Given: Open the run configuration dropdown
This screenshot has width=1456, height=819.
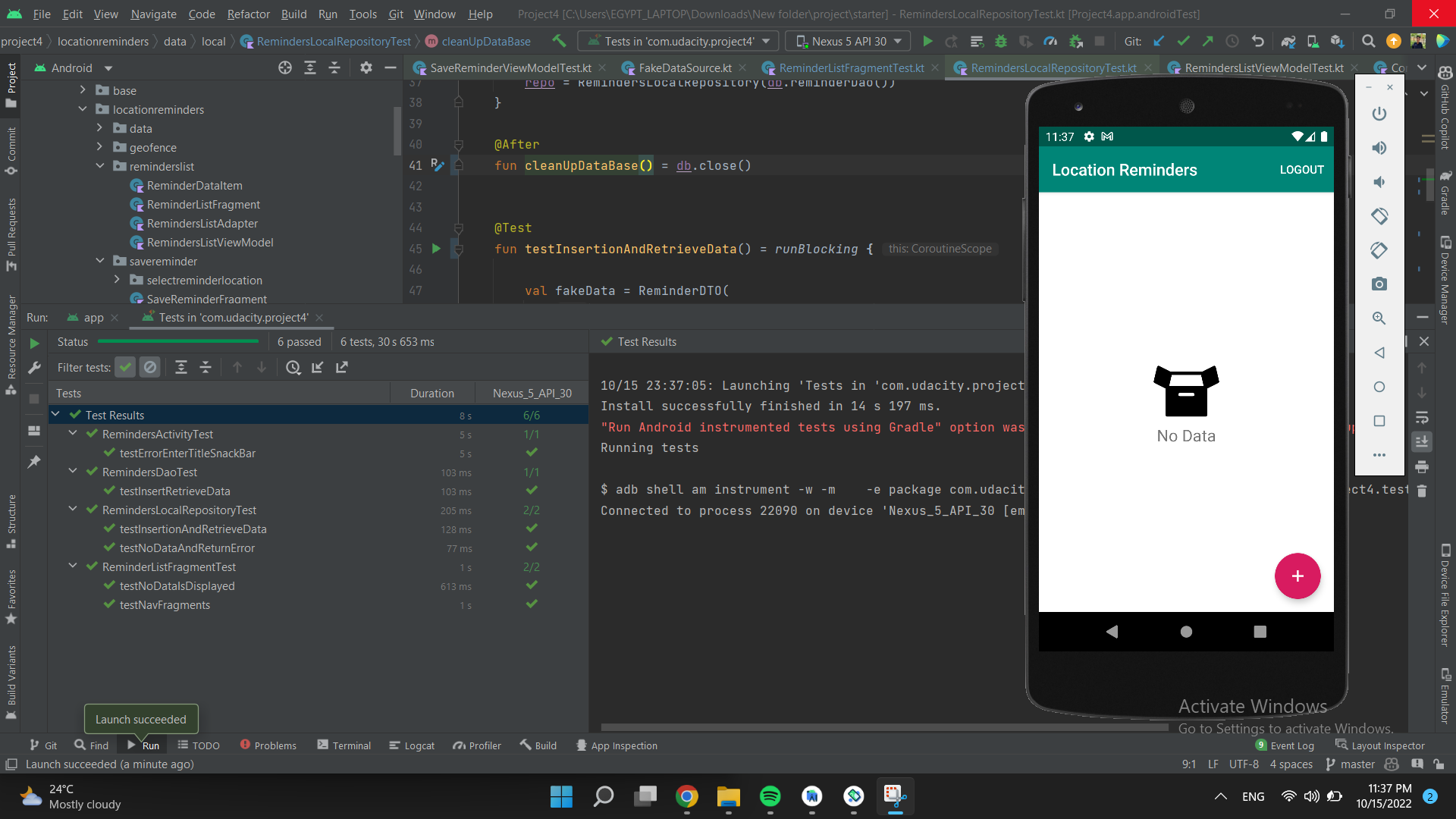Looking at the screenshot, I should tap(677, 41).
